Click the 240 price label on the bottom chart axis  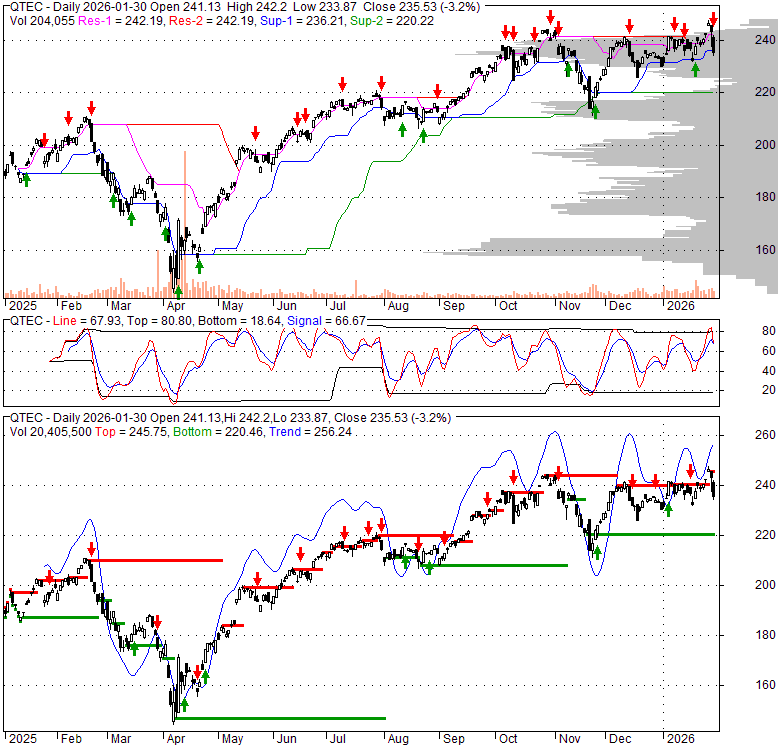point(765,485)
